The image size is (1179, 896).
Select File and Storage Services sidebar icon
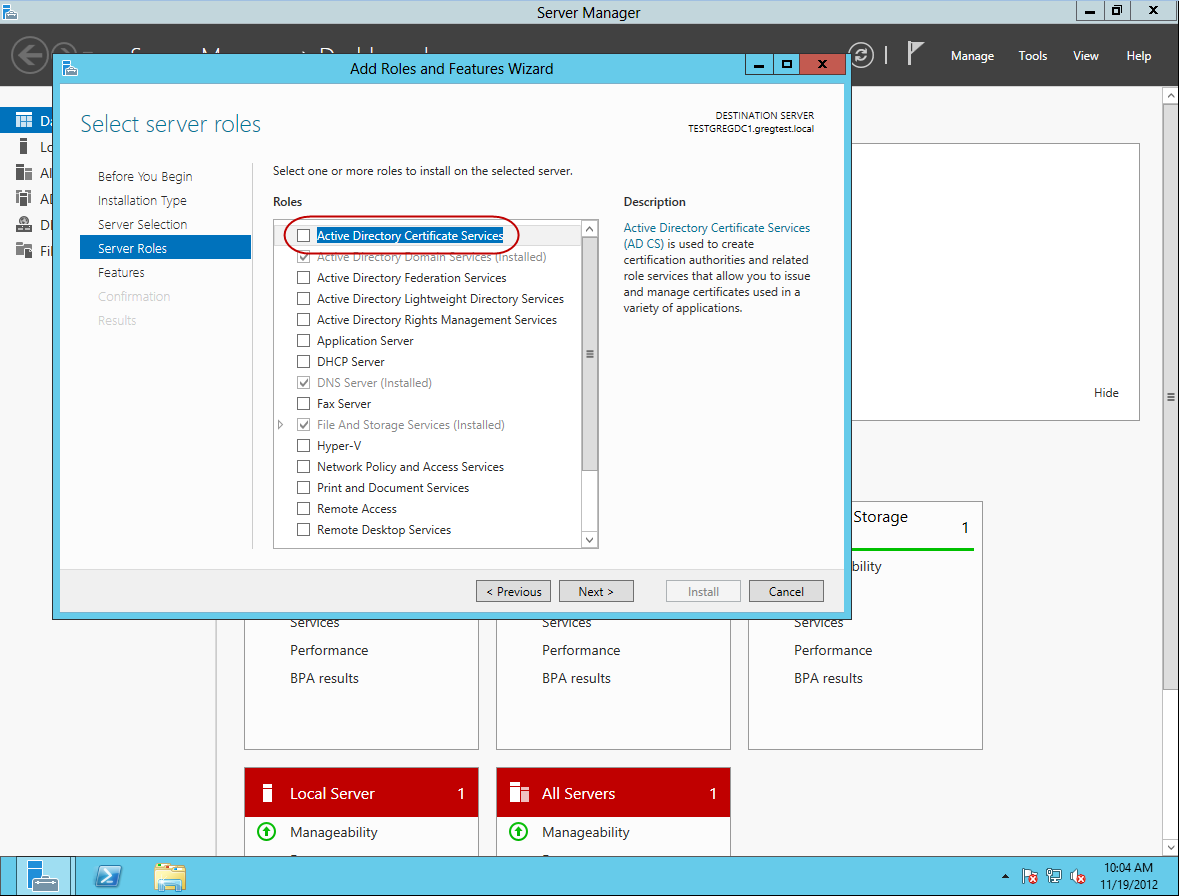[24, 250]
